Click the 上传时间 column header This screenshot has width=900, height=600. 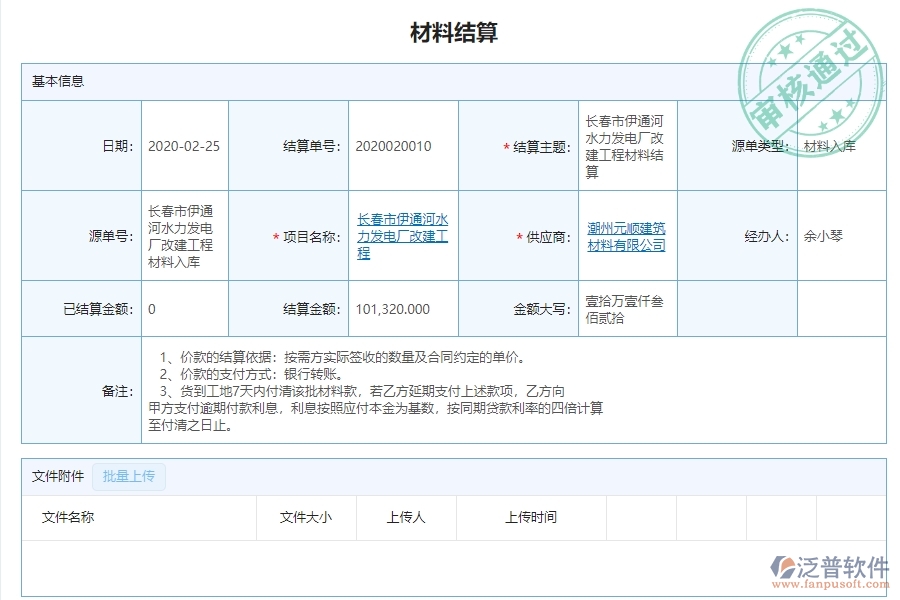point(531,518)
